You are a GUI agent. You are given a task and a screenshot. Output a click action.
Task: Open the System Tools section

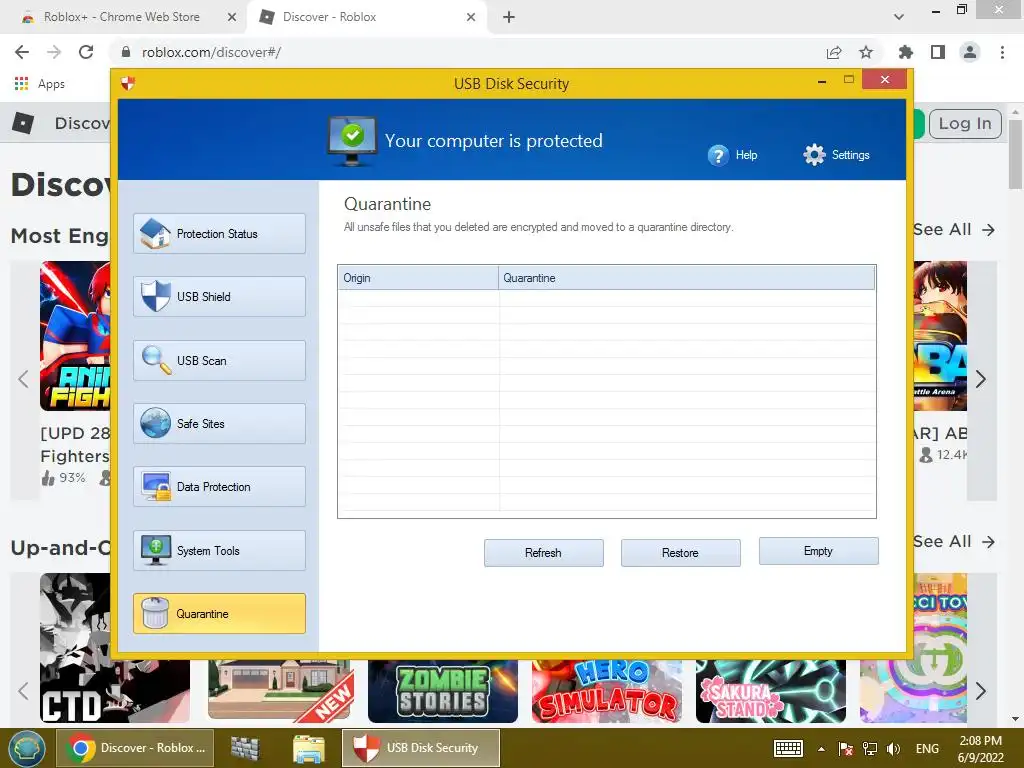pos(219,551)
